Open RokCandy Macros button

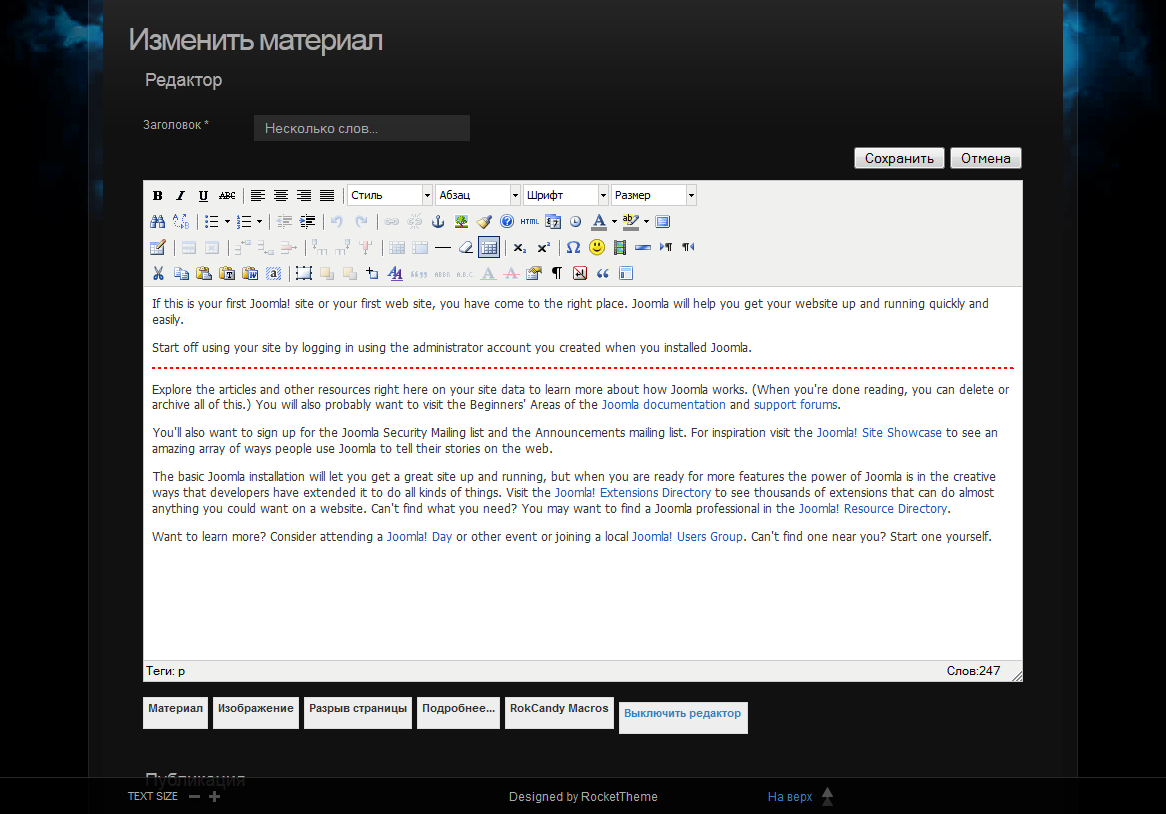coord(559,712)
